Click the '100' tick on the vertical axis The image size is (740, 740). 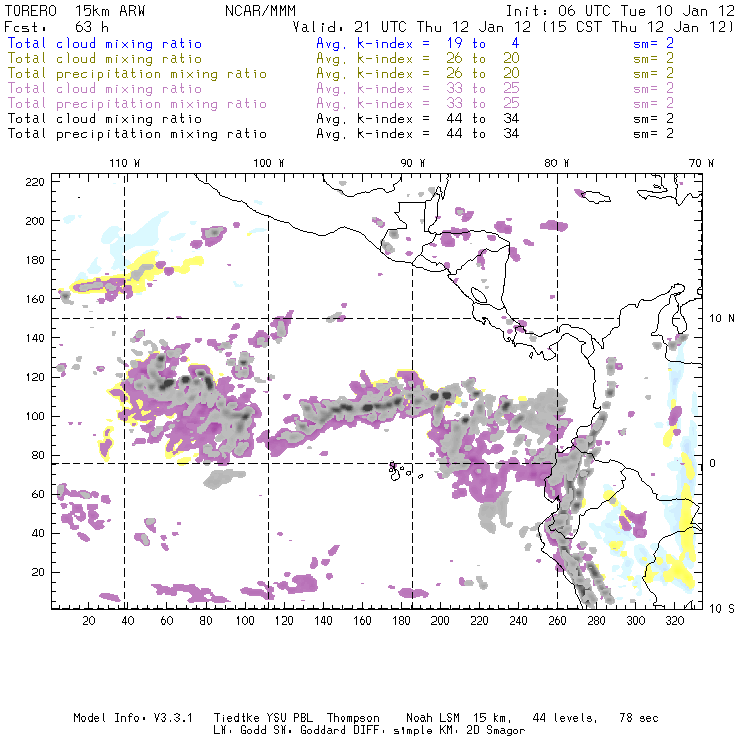tap(35, 416)
